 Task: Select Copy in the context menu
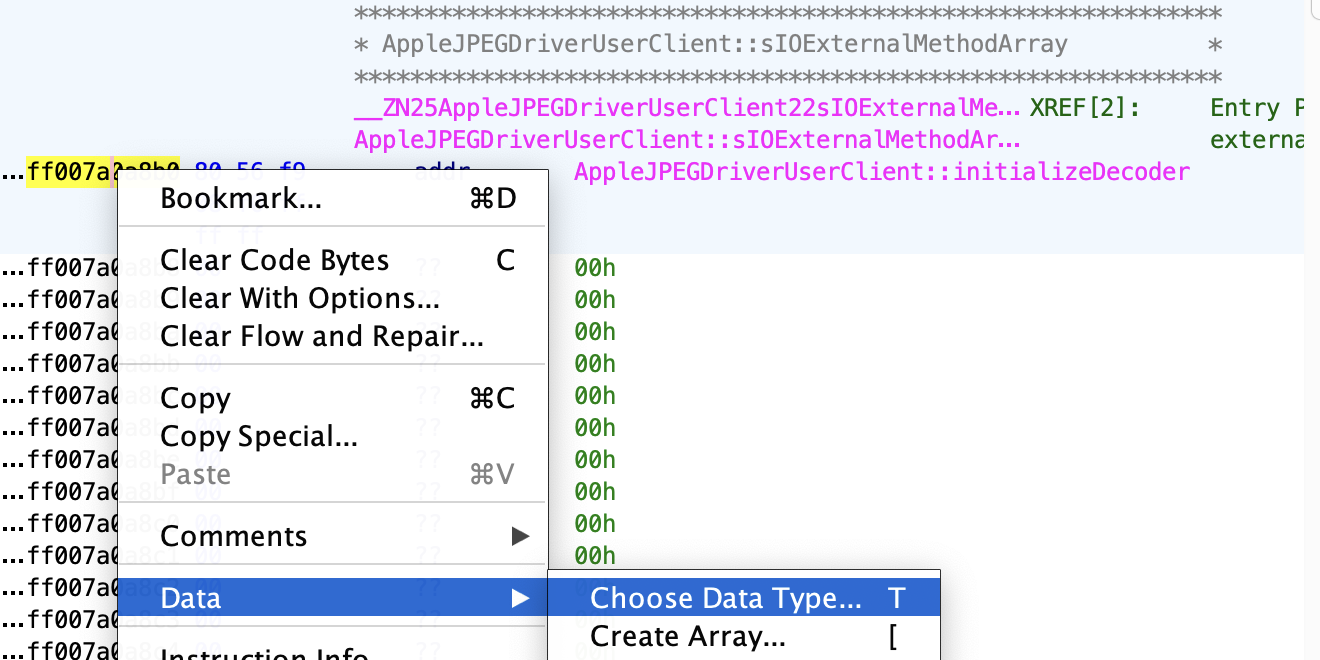196,398
